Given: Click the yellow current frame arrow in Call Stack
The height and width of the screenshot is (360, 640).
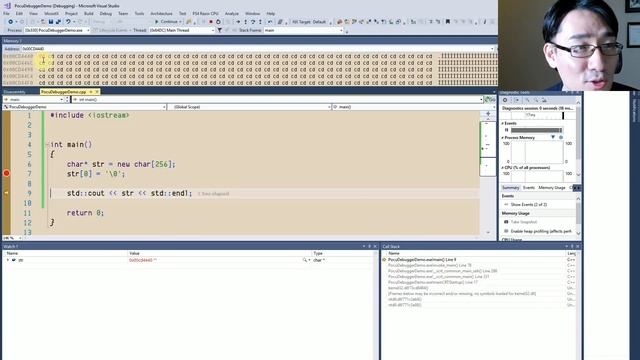Looking at the screenshot, I should 384,260.
